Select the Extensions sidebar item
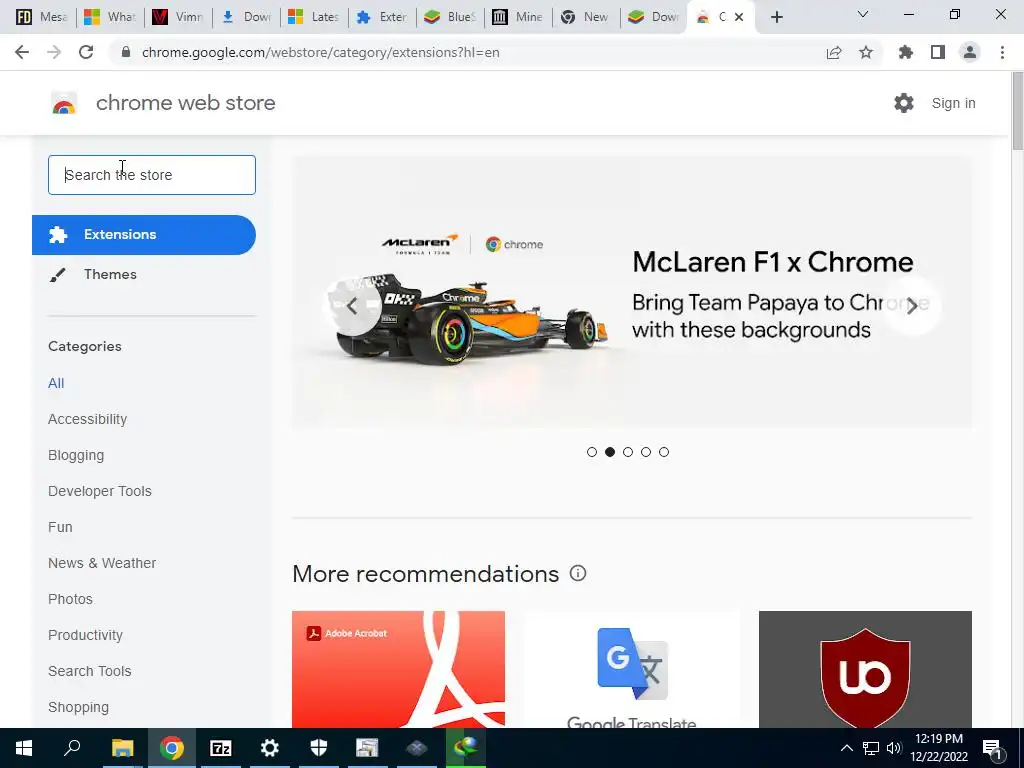Viewport: 1024px width, 768px height. (x=144, y=234)
